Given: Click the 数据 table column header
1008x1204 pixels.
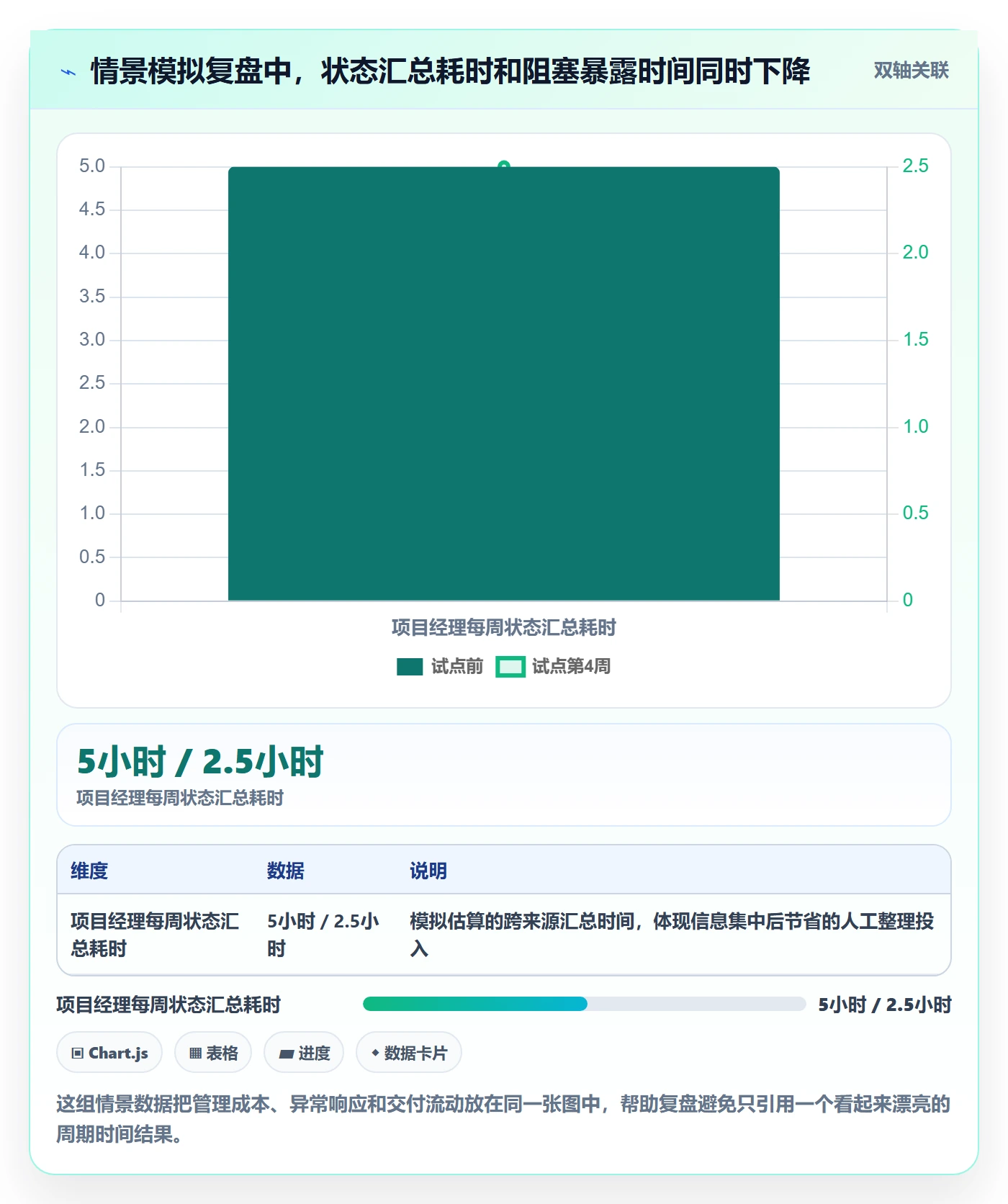Looking at the screenshot, I should [x=286, y=871].
